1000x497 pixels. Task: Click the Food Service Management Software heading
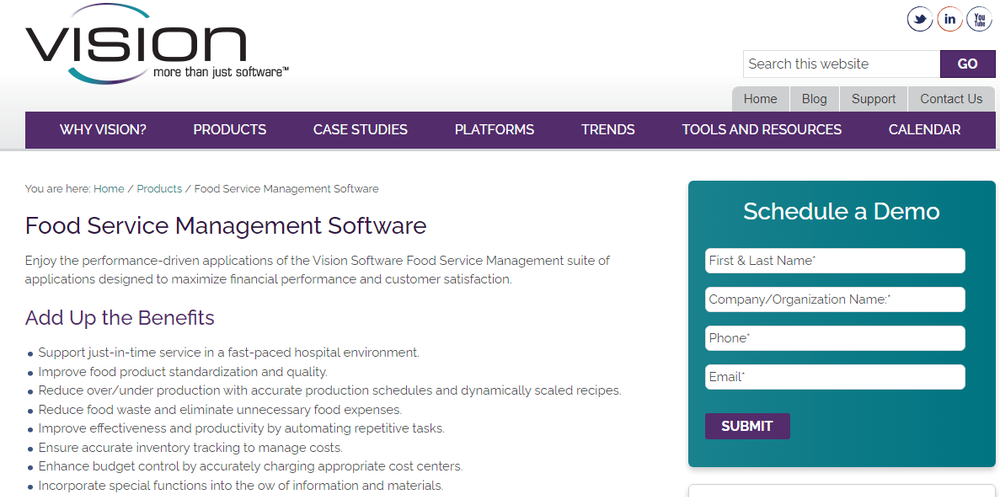226,226
